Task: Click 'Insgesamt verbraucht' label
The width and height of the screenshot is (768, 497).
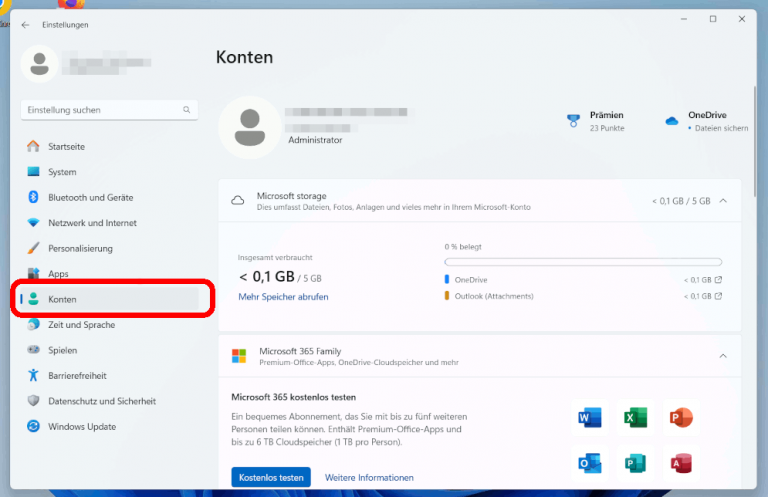Action: click(275, 257)
